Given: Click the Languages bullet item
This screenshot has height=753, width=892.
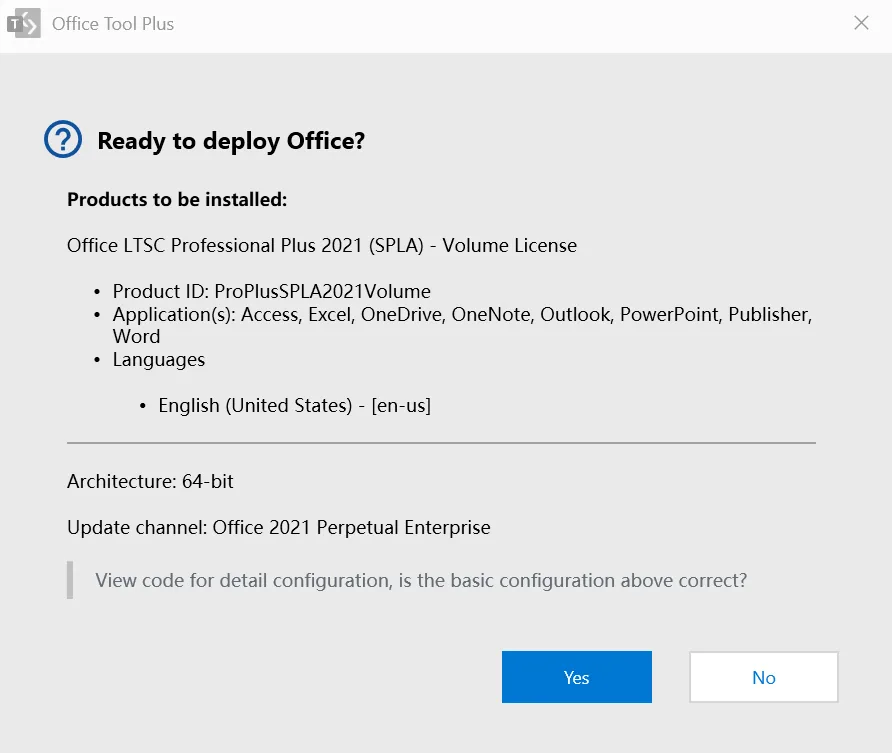Looking at the screenshot, I should (158, 360).
